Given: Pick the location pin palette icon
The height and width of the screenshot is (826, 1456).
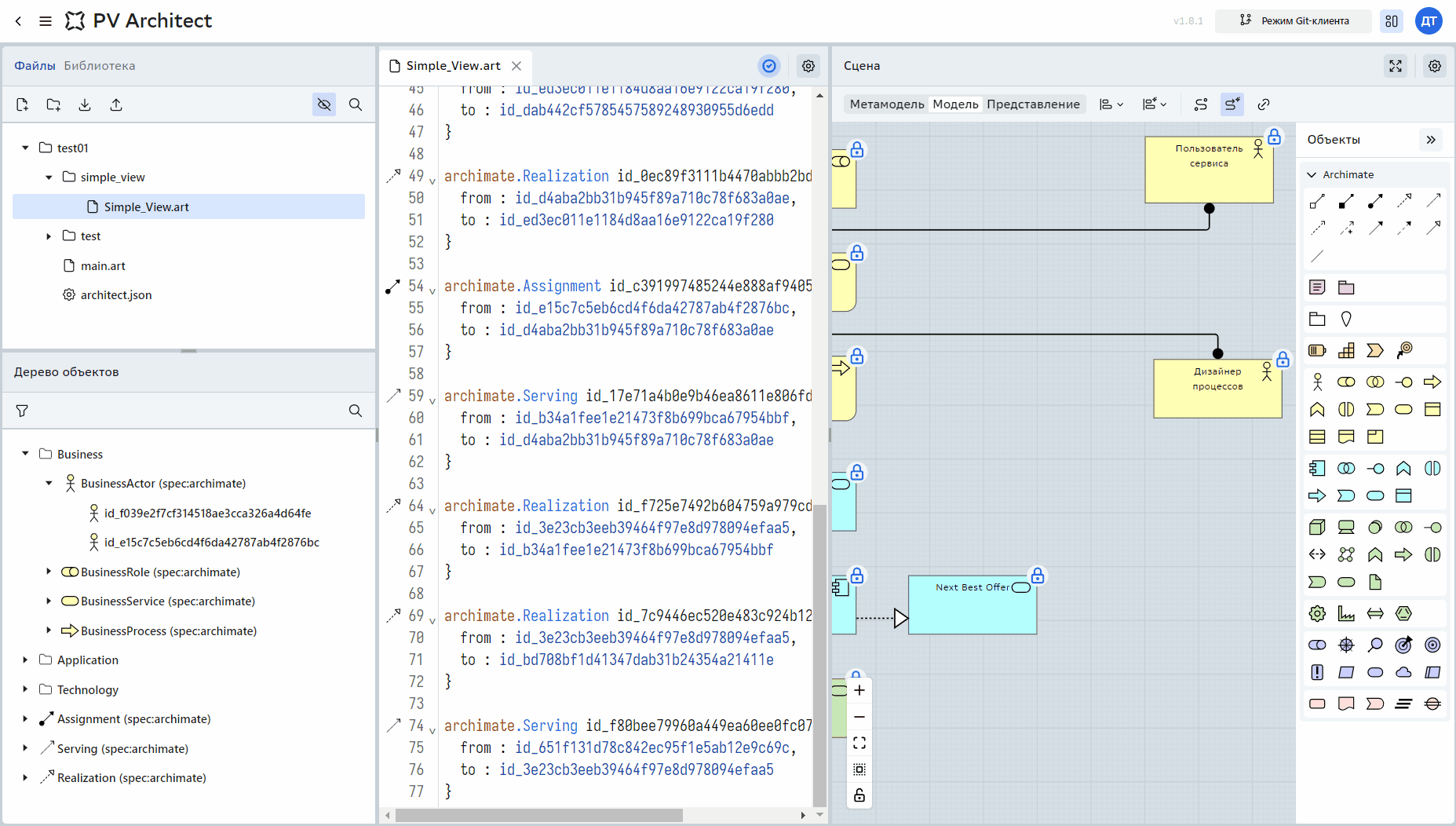Looking at the screenshot, I should coord(1346,319).
